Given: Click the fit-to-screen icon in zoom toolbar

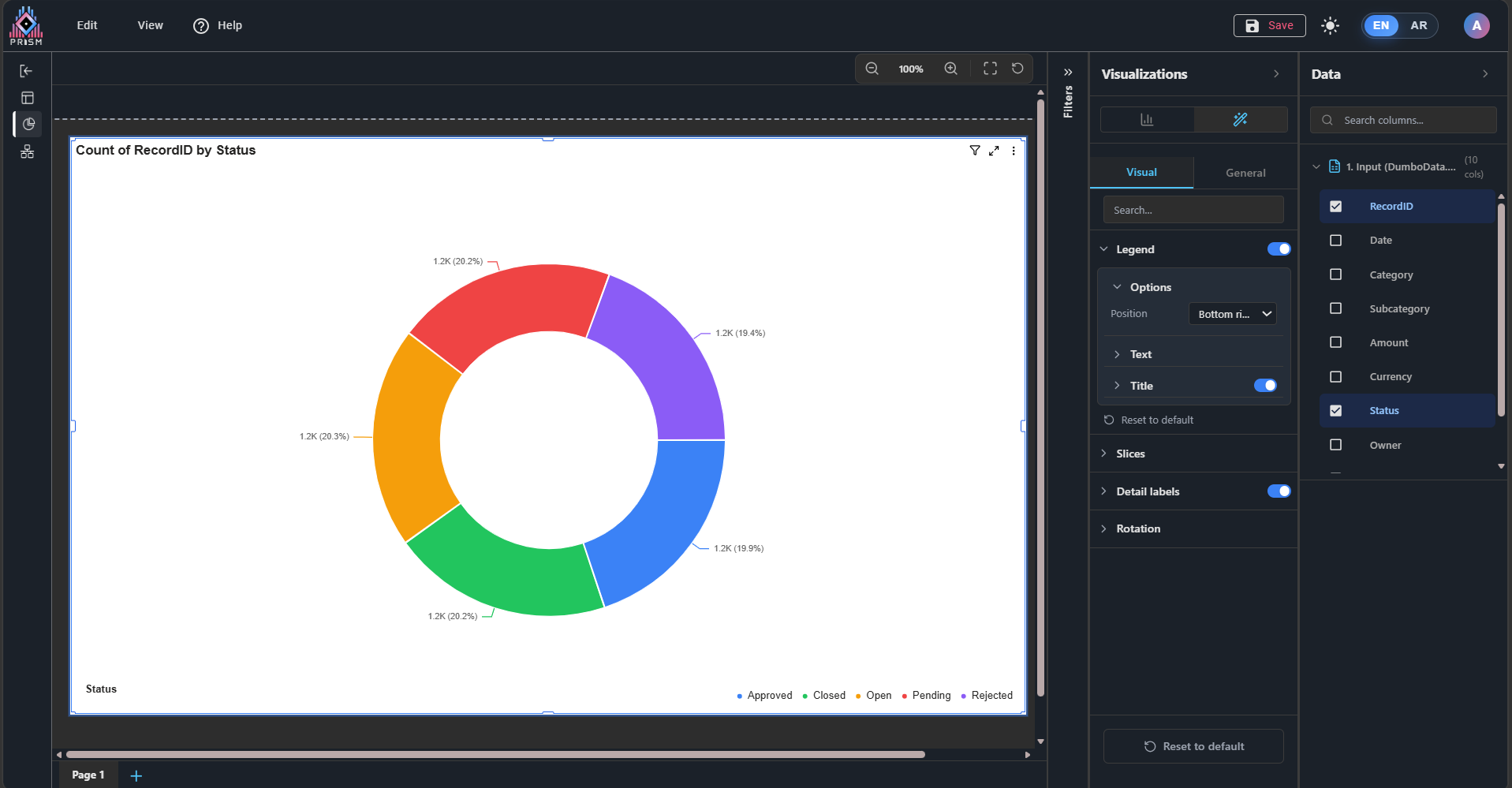Looking at the screenshot, I should pos(990,69).
